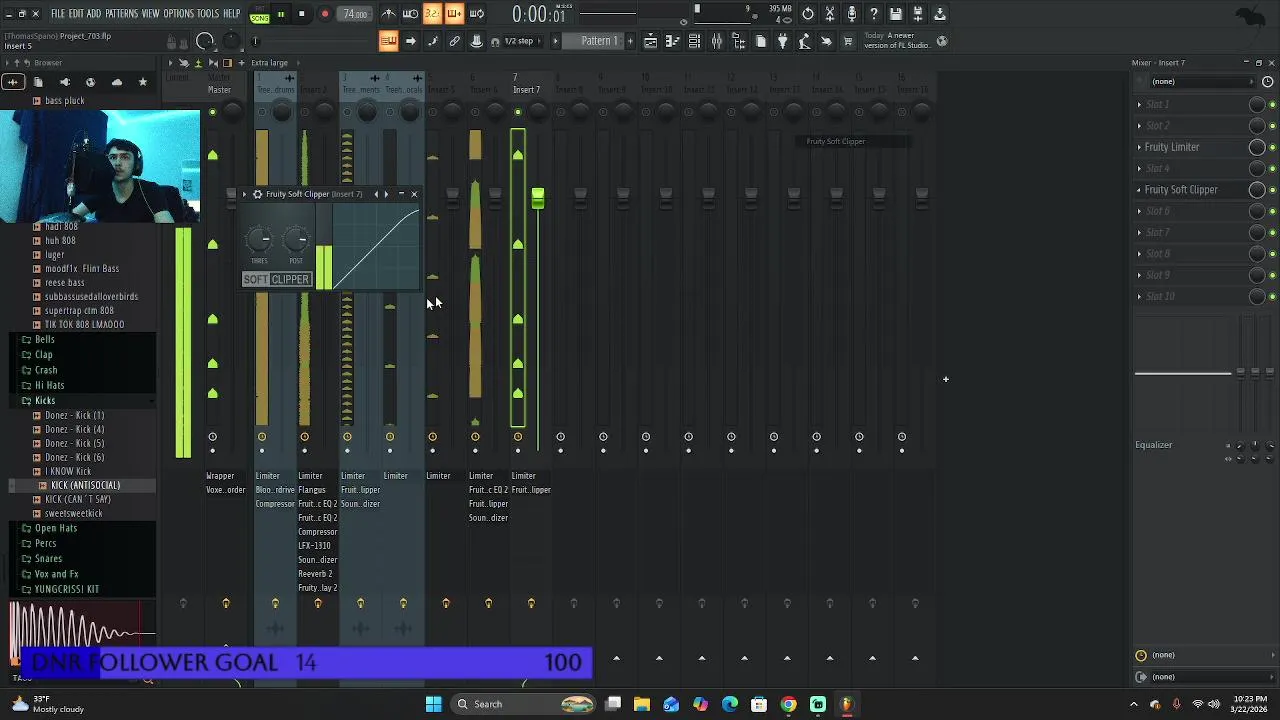Viewport: 1280px width, 720px height.
Task: Select the reese bass sample
Action: 64,283
